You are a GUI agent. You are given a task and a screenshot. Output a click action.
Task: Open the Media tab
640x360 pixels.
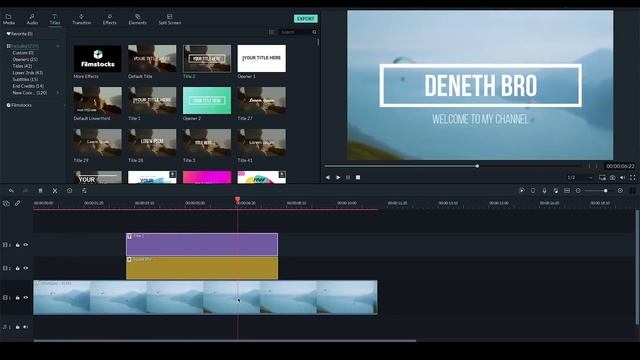9,19
